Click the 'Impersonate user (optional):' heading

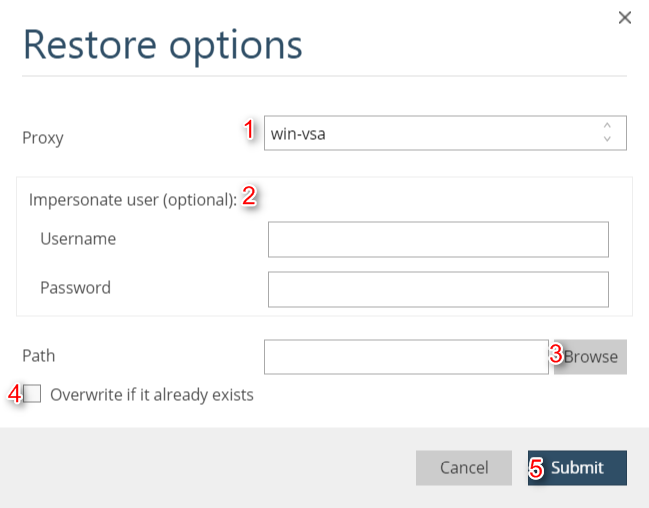pos(132,199)
